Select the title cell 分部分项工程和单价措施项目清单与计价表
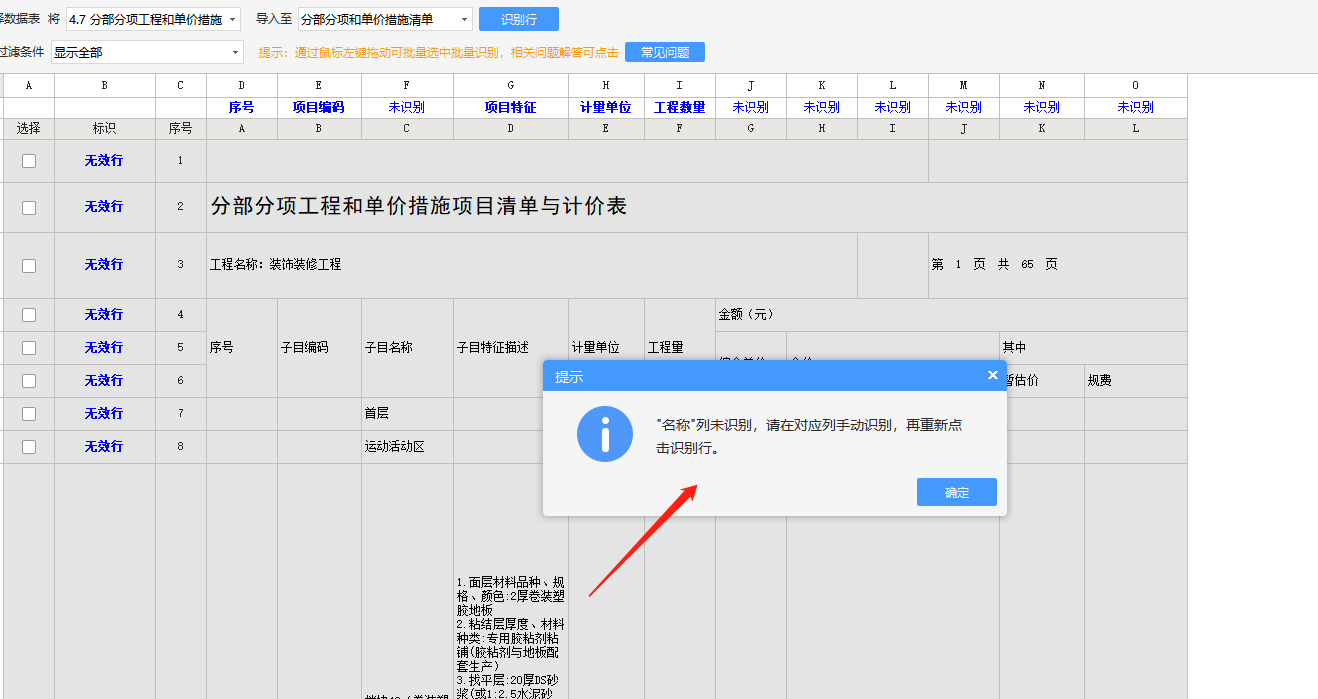1318x699 pixels. pyautogui.click(x=697, y=207)
